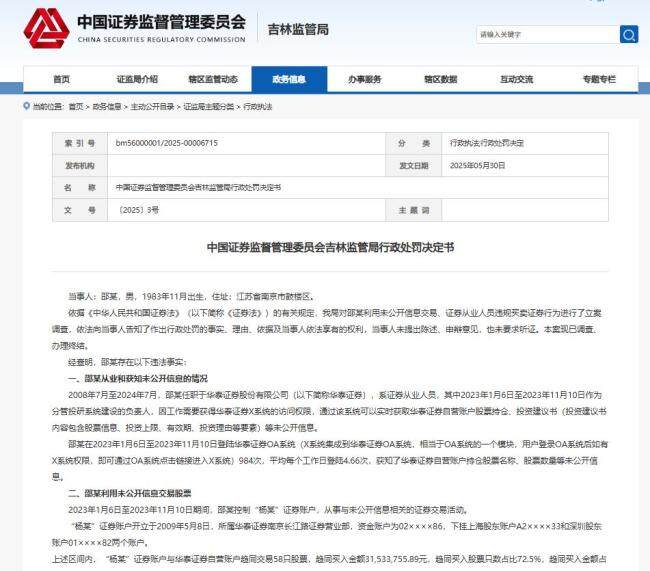The width and height of the screenshot is (650, 571).
Task: Click the location pin icon near breadcrumb
Action: click(x=27, y=106)
